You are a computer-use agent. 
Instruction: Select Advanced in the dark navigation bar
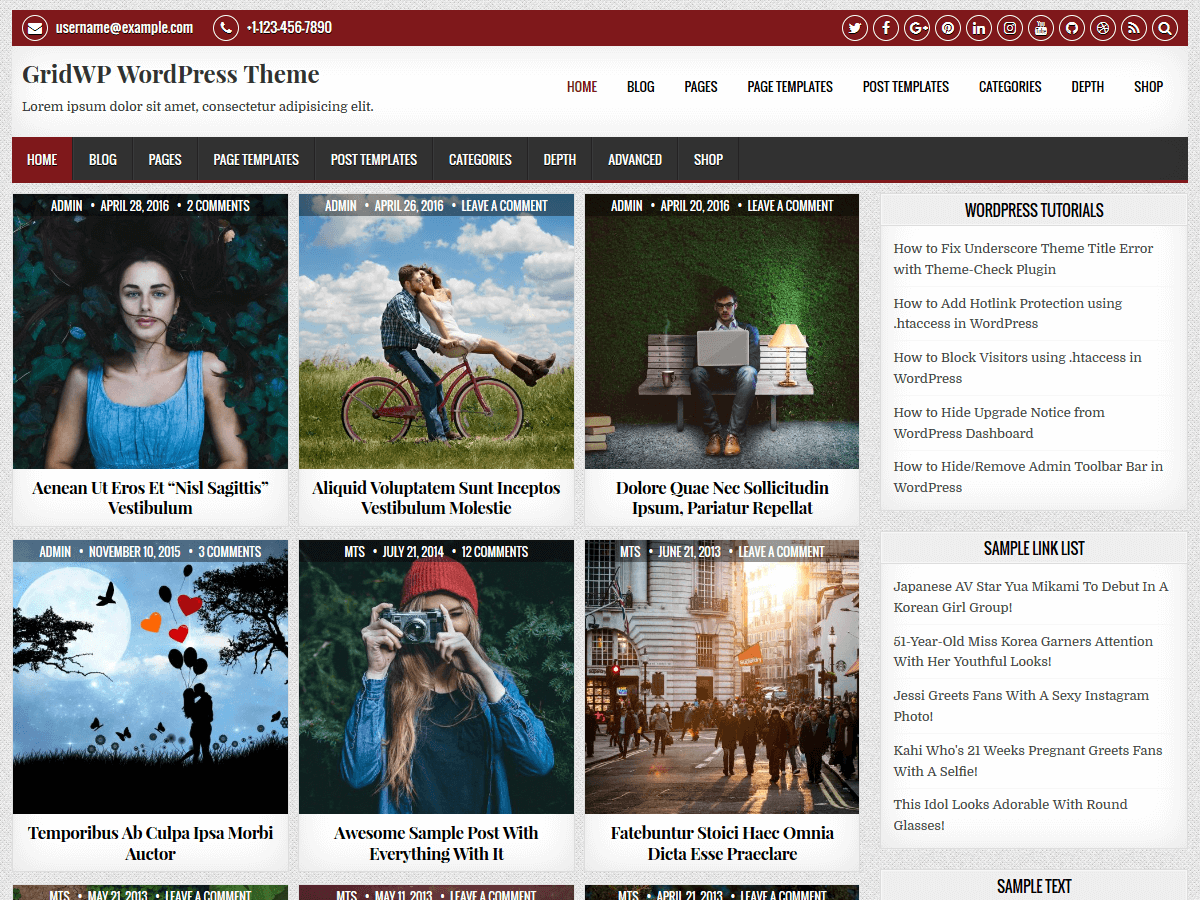pyautogui.click(x=635, y=160)
